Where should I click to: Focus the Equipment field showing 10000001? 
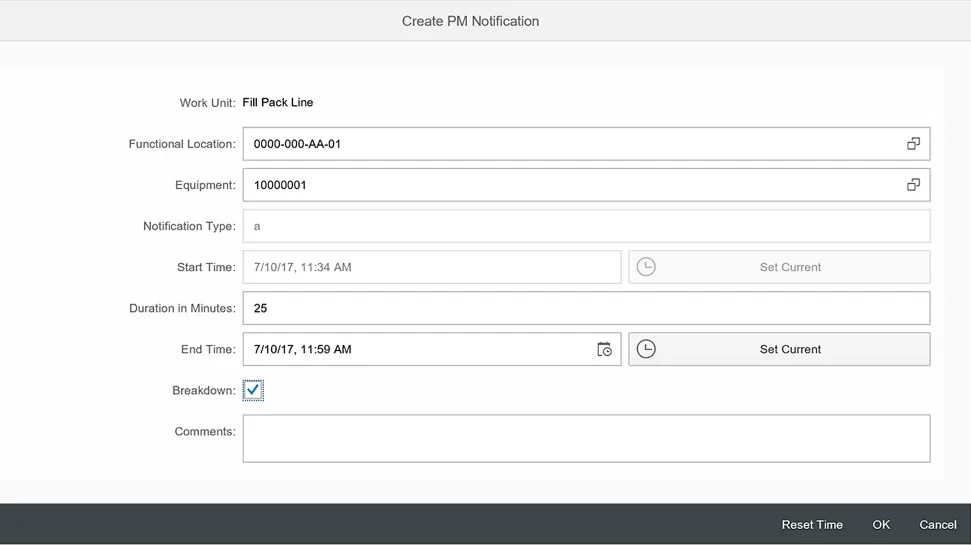click(x=570, y=185)
